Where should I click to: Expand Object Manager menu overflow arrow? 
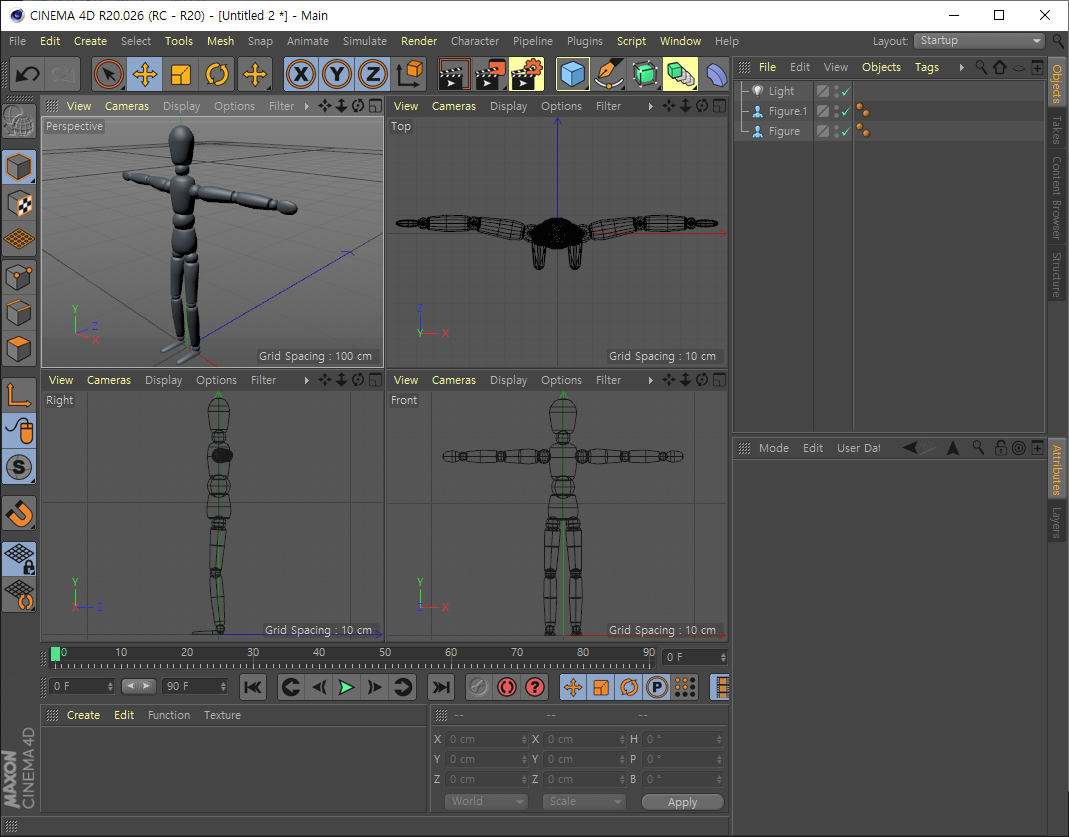point(961,67)
